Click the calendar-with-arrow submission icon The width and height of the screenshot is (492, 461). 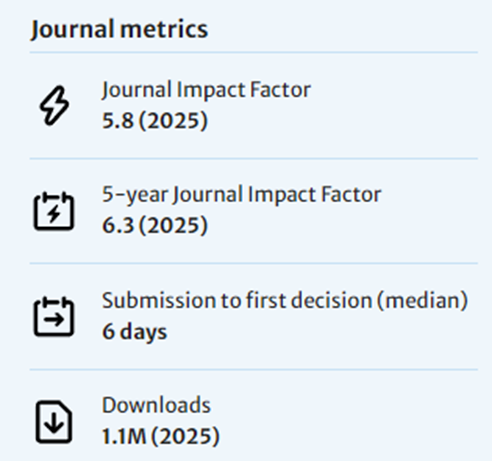[54, 316]
